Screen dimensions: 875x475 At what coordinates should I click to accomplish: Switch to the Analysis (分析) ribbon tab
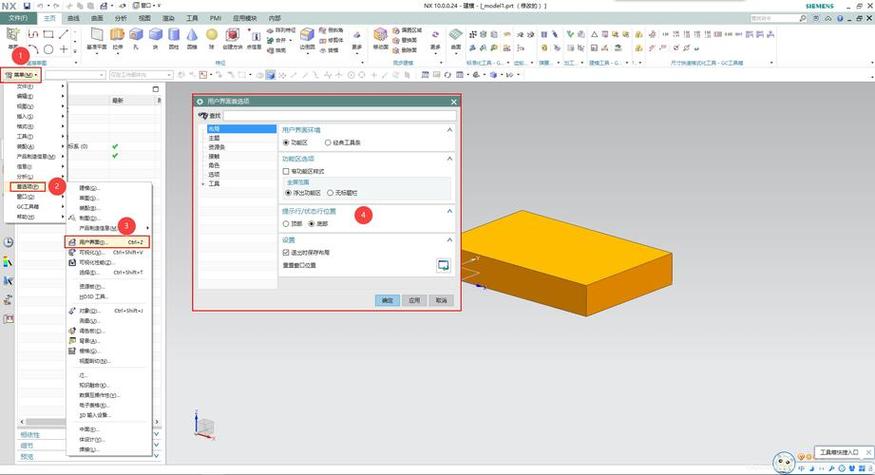pos(121,18)
